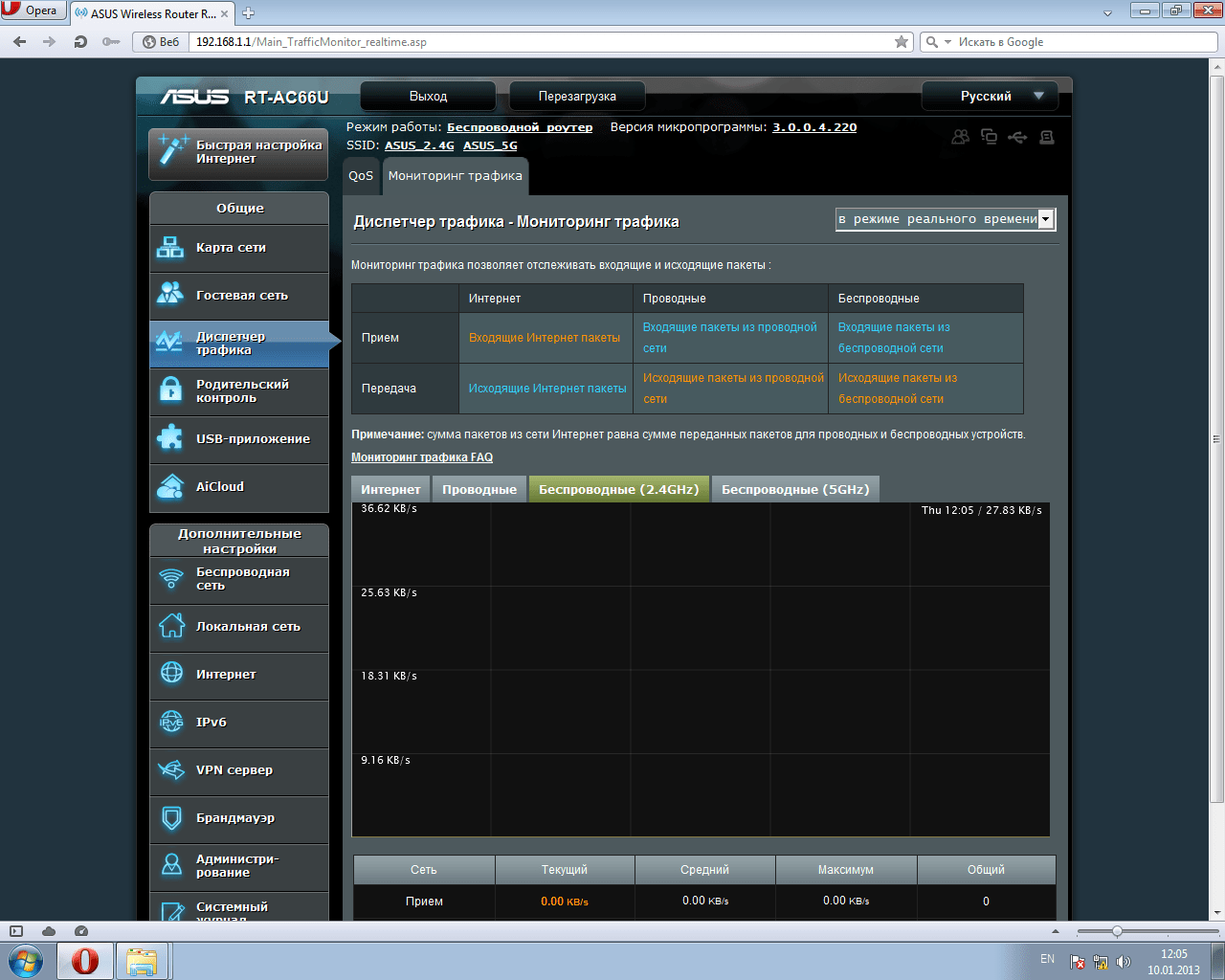Click the connected clients status icon
Screen dimensions: 1225x980
click(x=990, y=137)
